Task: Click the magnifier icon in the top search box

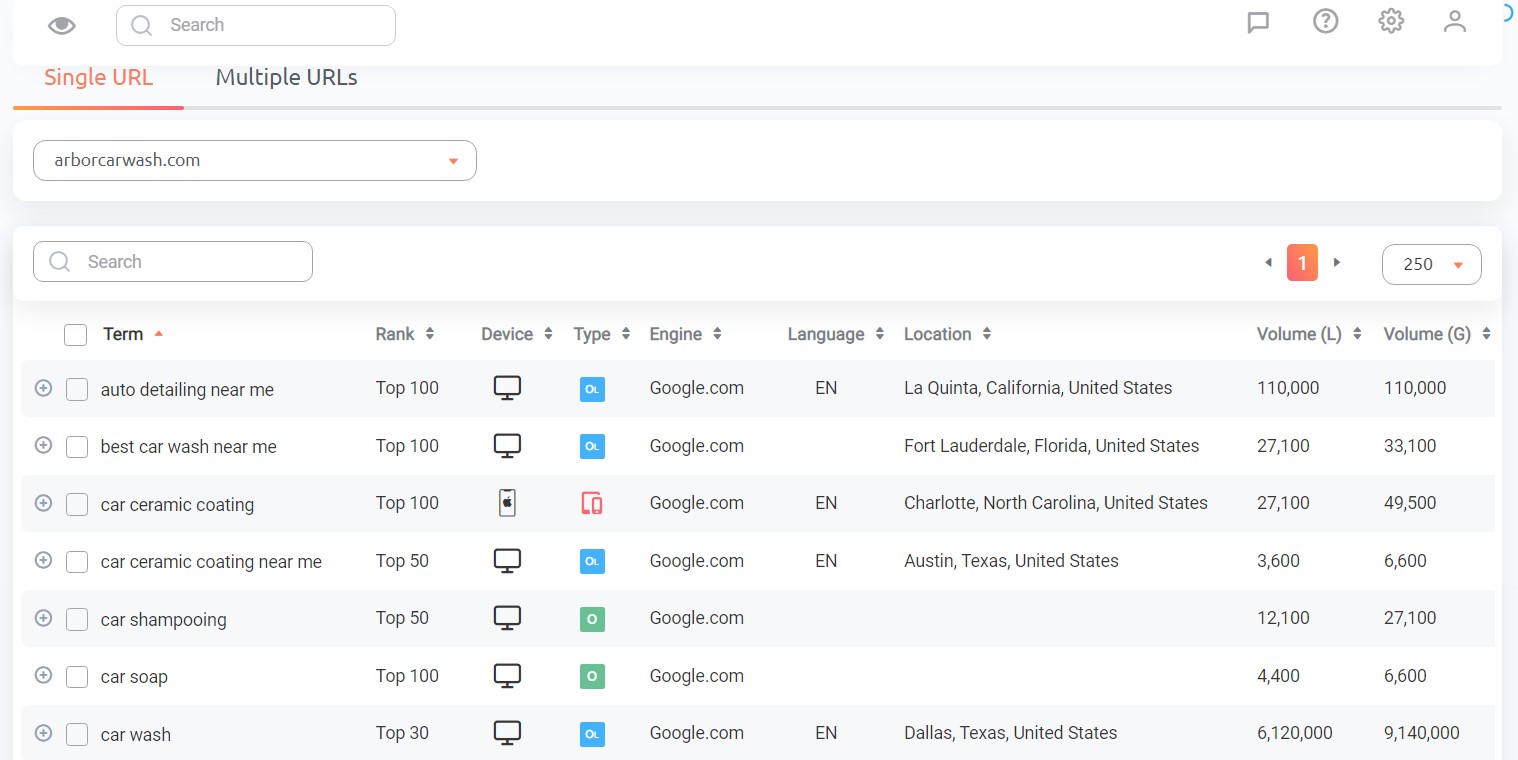Action: point(142,25)
